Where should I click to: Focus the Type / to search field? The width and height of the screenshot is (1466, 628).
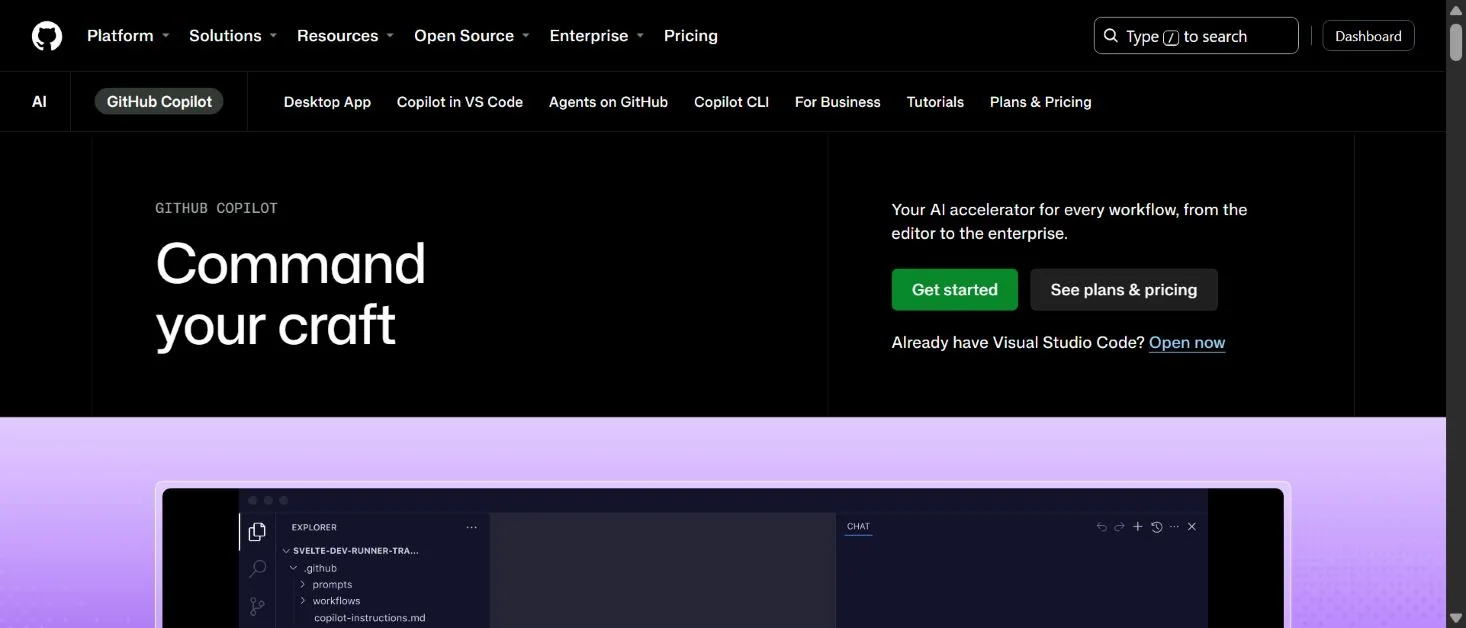point(1196,36)
